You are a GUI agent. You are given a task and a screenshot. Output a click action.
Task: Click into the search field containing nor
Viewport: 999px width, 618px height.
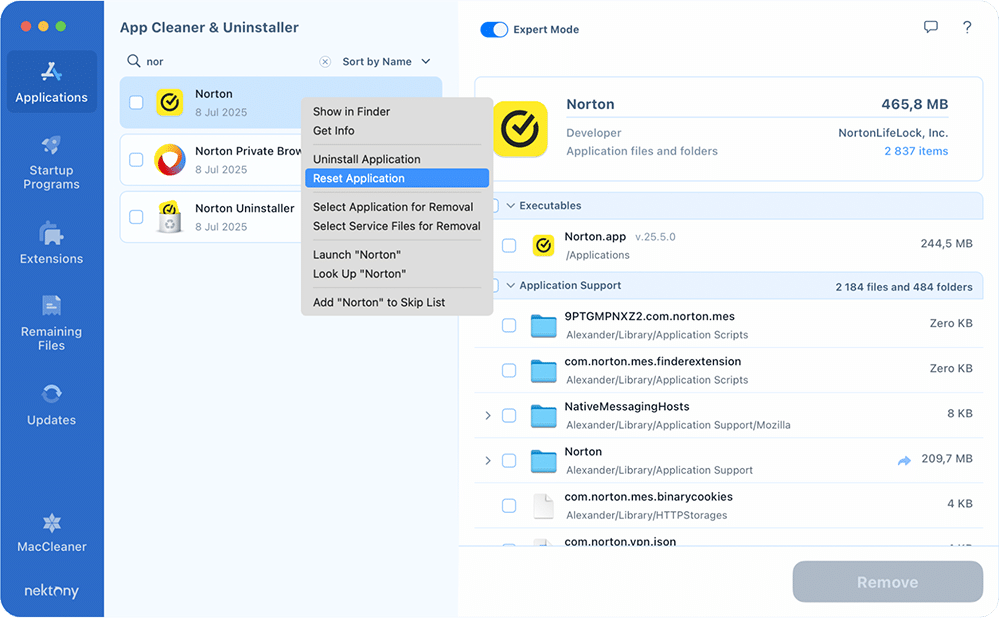[229, 62]
